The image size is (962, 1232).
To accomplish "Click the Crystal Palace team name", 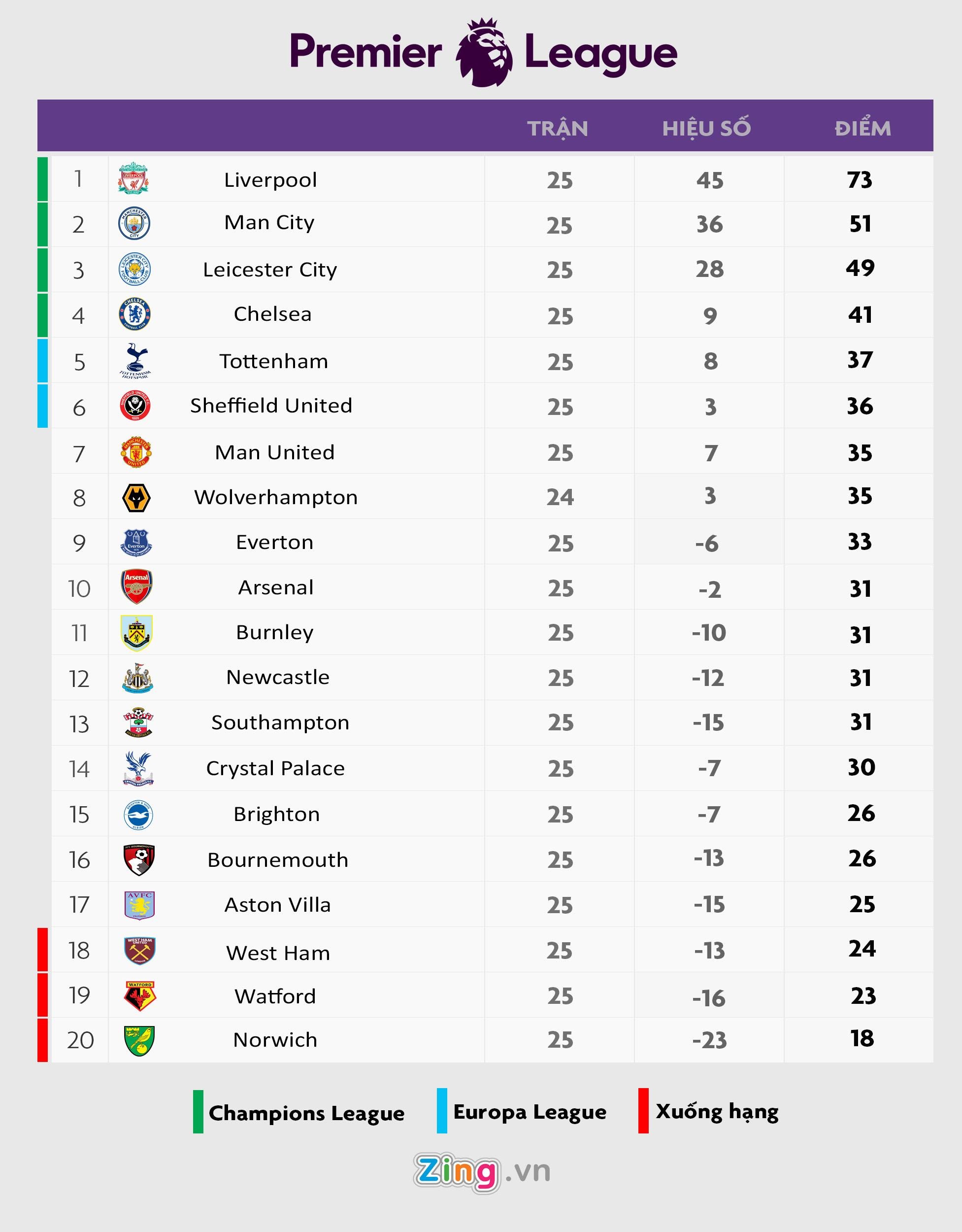I will coord(275,768).
